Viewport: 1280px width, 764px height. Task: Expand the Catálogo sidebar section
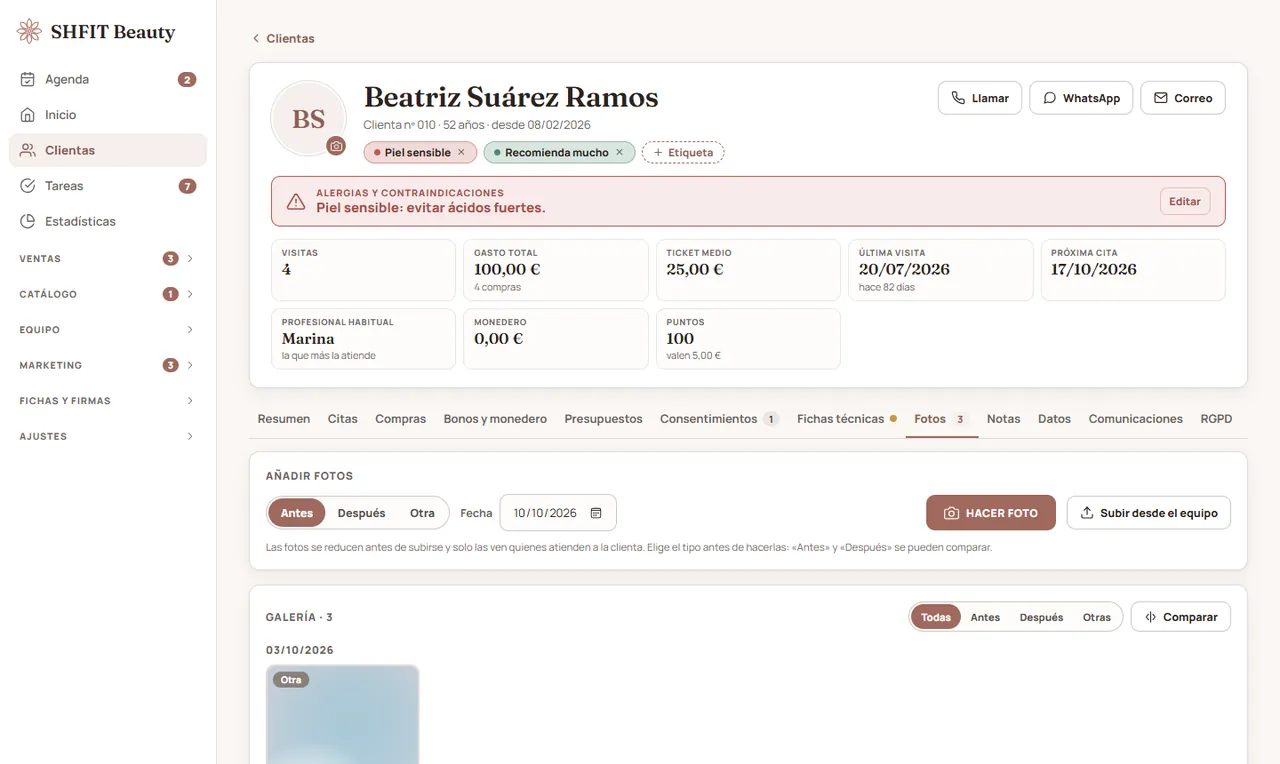[x=108, y=294]
